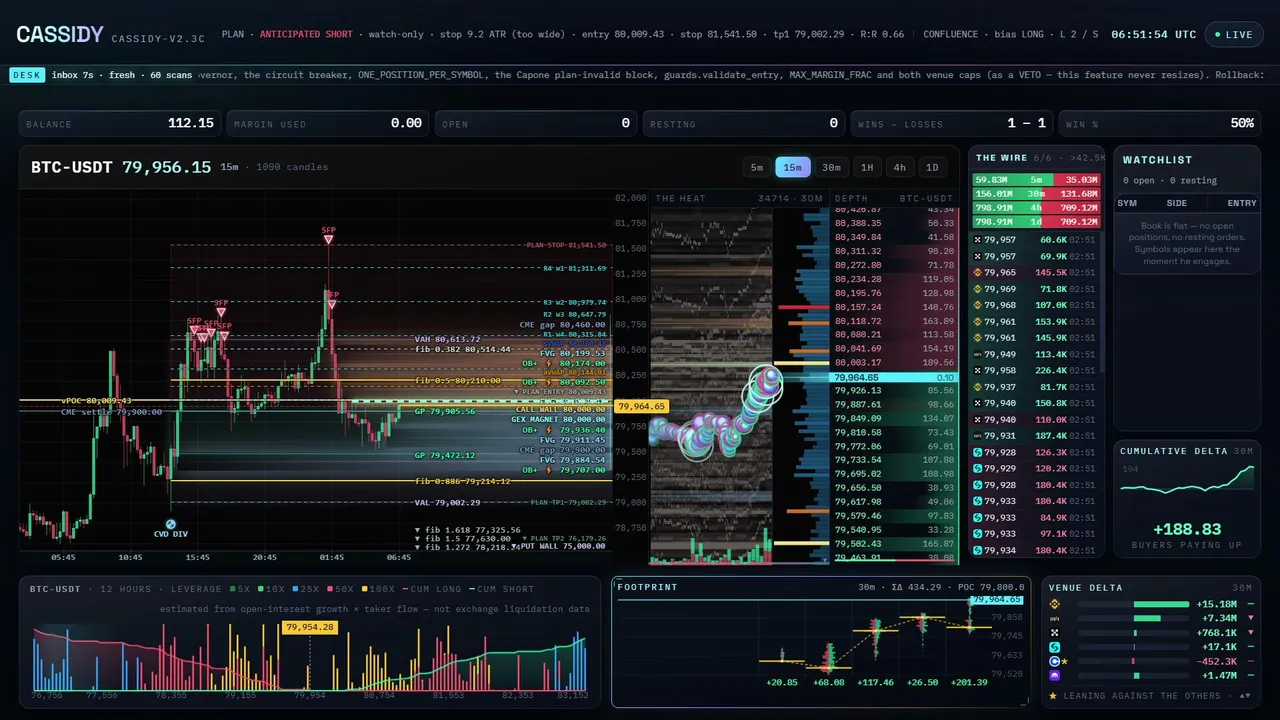1280x720 pixels.
Task: Expand the fib 1.272 marker
Action: (465, 547)
